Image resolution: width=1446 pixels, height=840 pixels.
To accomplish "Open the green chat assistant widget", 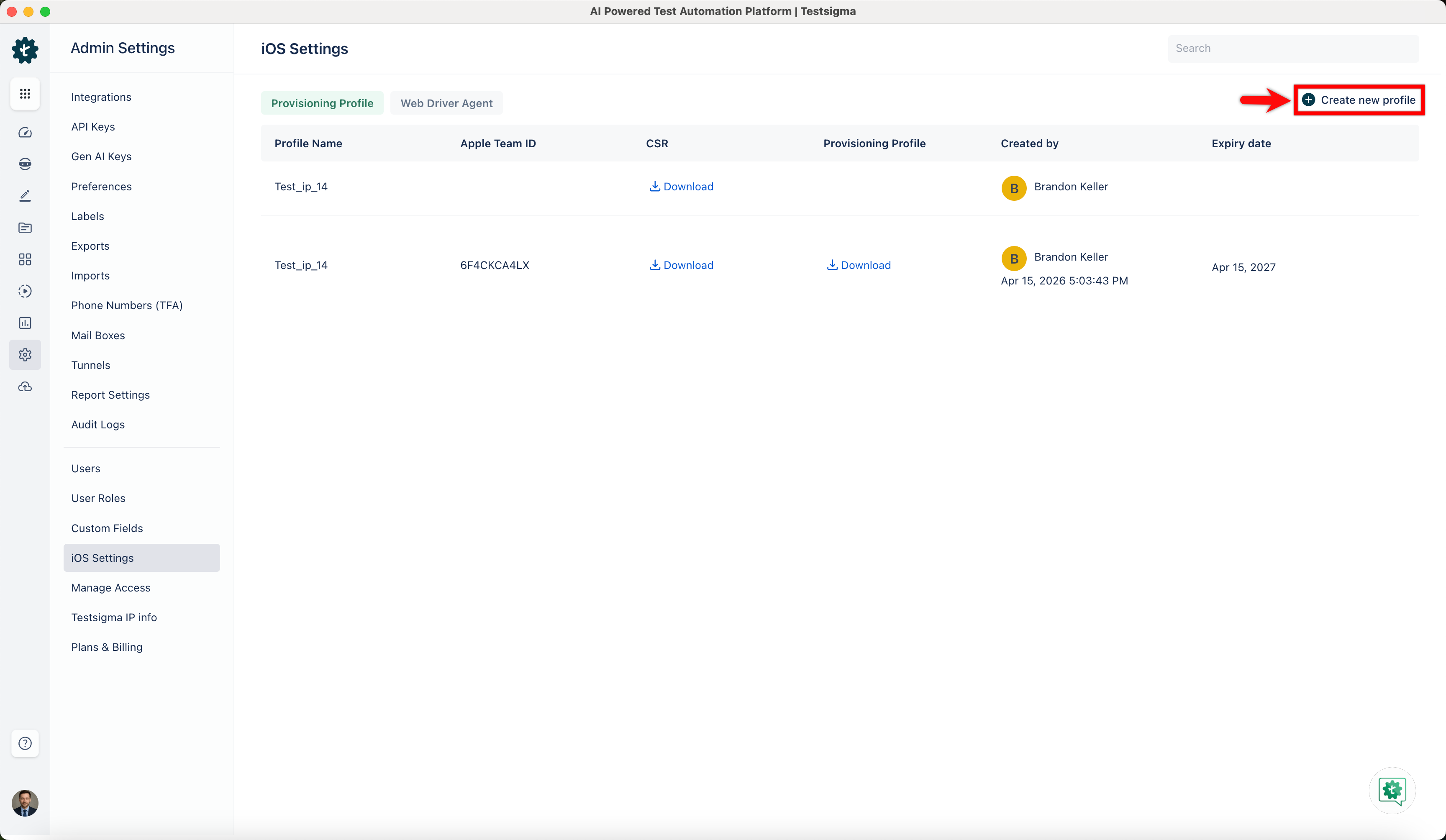I will (x=1392, y=791).
